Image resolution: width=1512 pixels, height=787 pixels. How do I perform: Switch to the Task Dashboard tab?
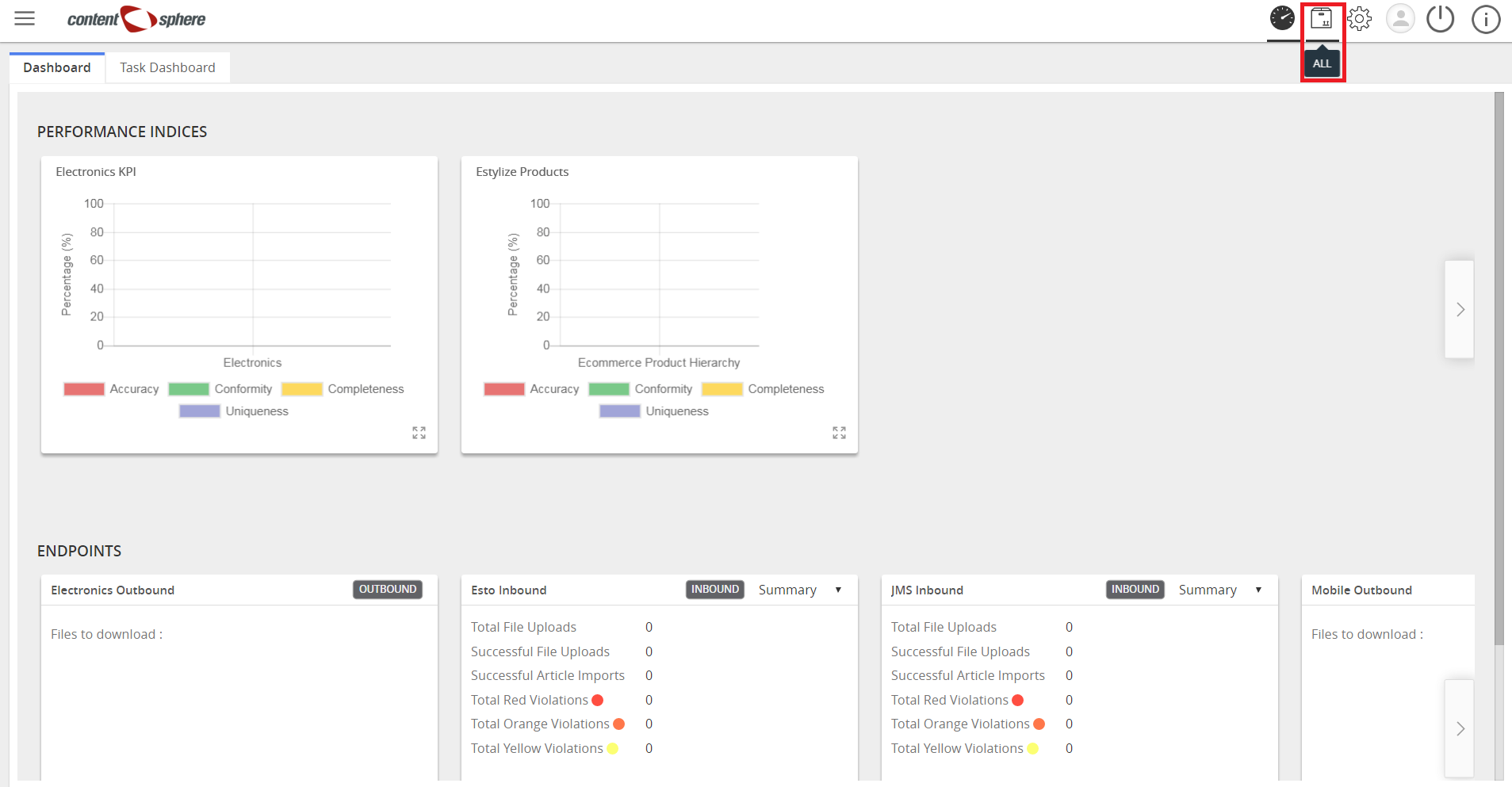click(167, 67)
